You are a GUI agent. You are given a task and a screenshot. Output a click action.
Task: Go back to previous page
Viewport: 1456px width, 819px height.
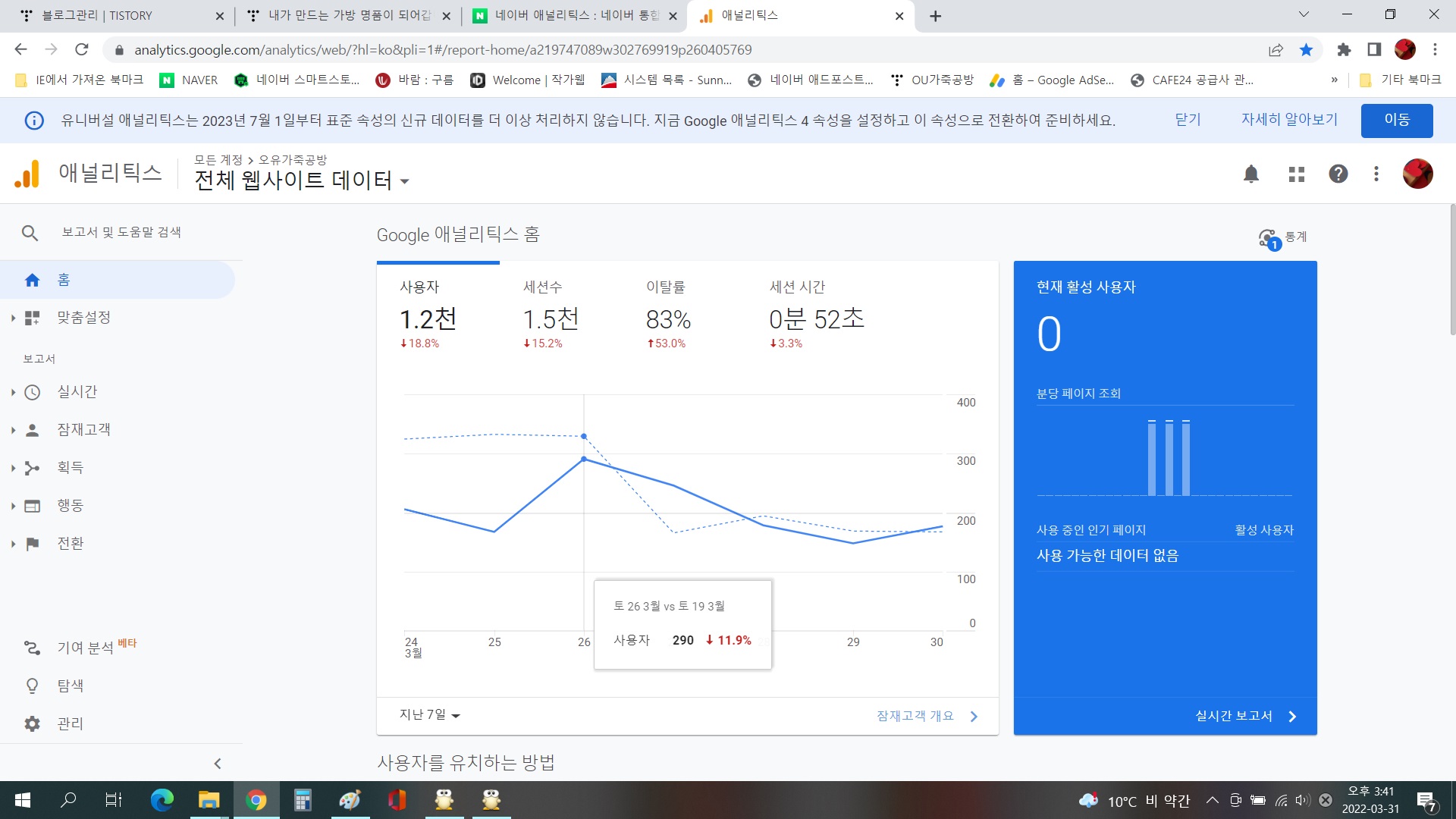coord(20,50)
